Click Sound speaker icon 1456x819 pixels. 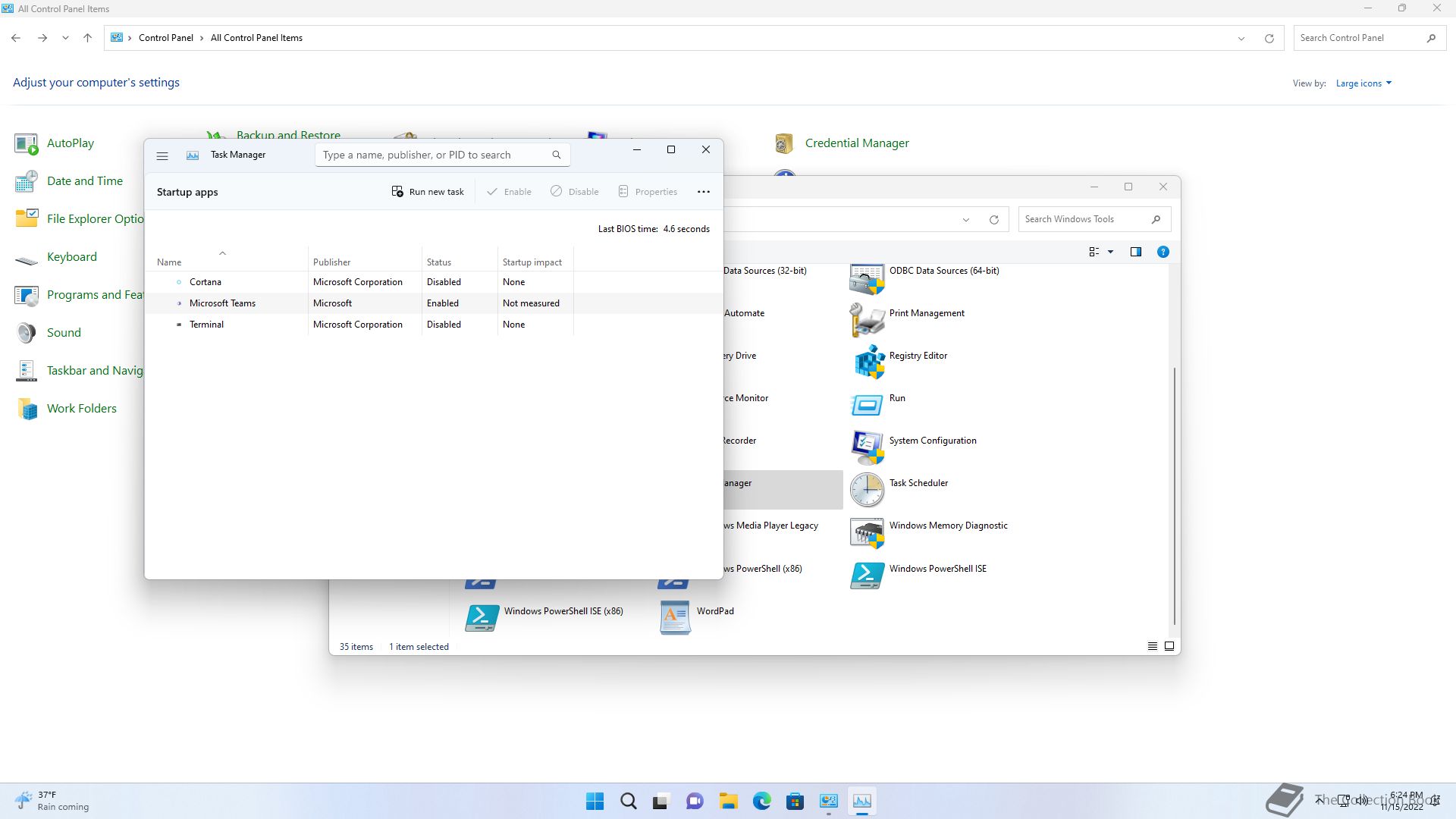27,333
